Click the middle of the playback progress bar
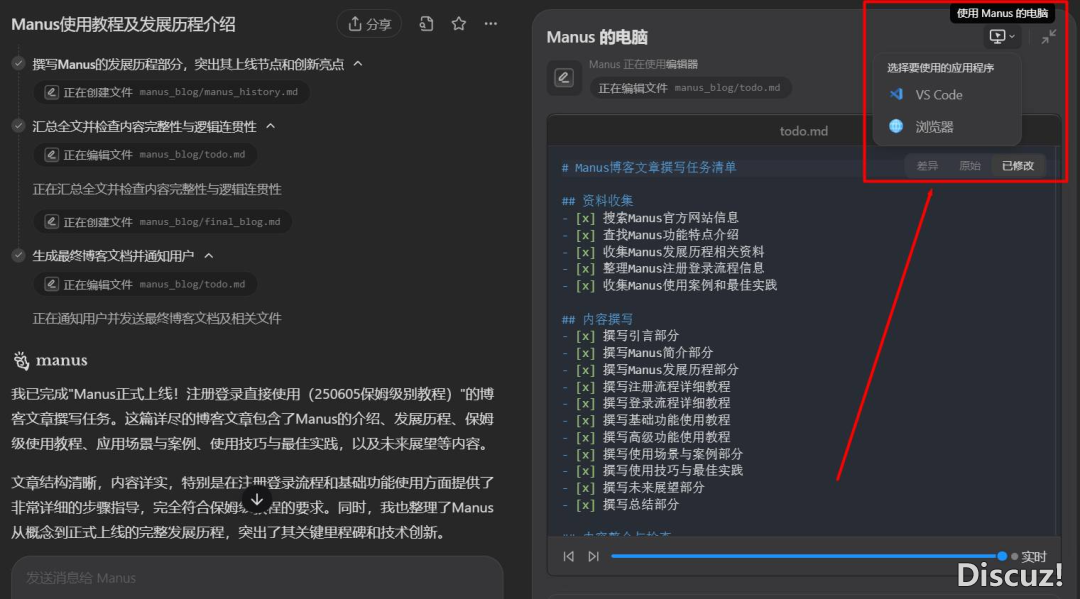Image resolution: width=1080 pixels, height=599 pixels. coord(807,556)
